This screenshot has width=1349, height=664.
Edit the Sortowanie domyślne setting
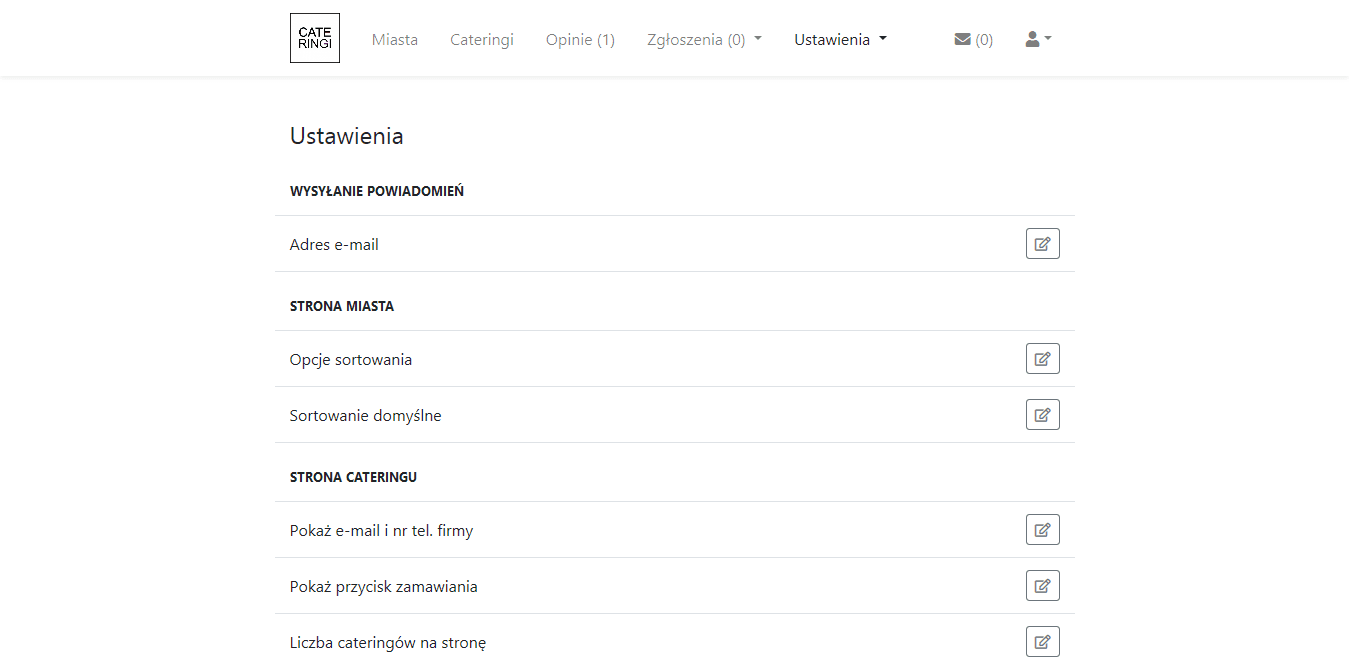pos(1042,415)
